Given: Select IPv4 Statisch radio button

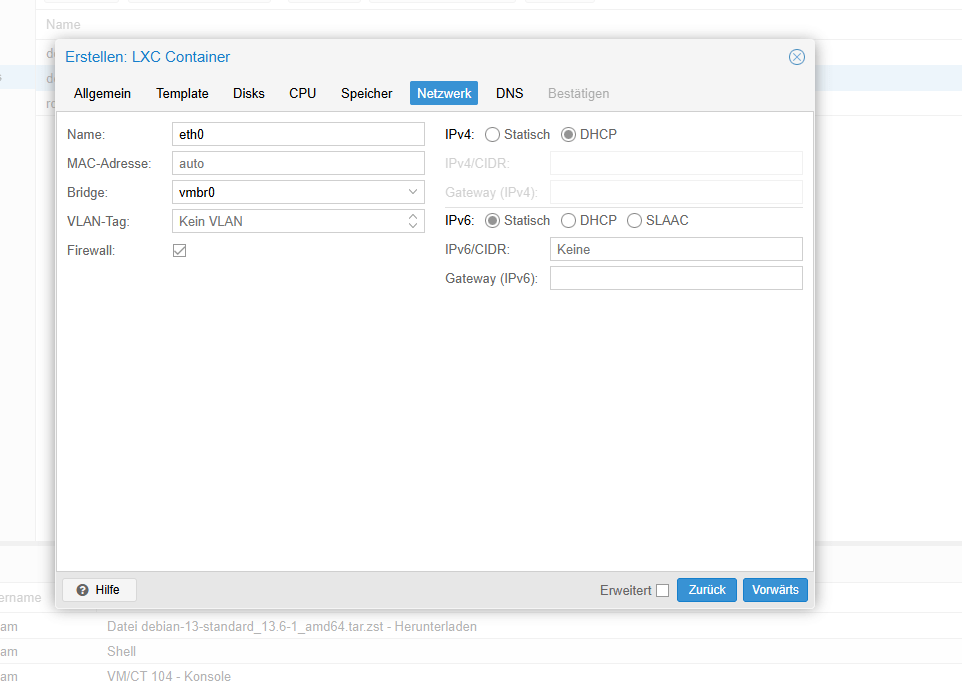Looking at the screenshot, I should 492,134.
